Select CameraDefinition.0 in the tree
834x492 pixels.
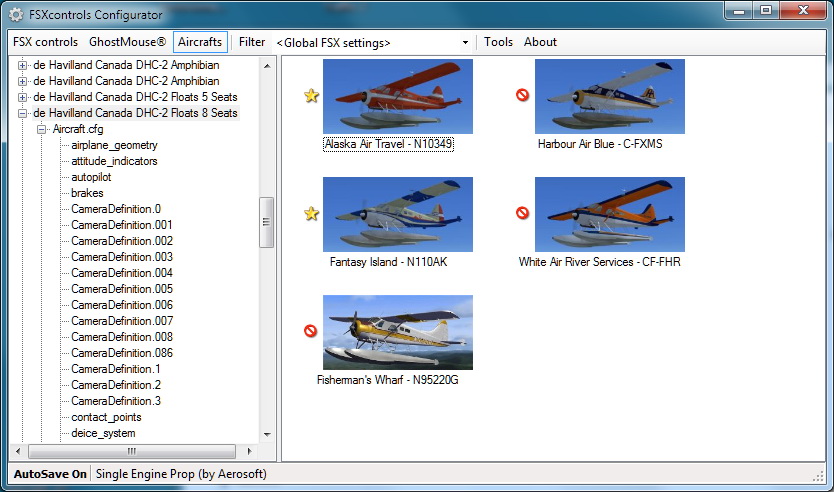coord(116,209)
